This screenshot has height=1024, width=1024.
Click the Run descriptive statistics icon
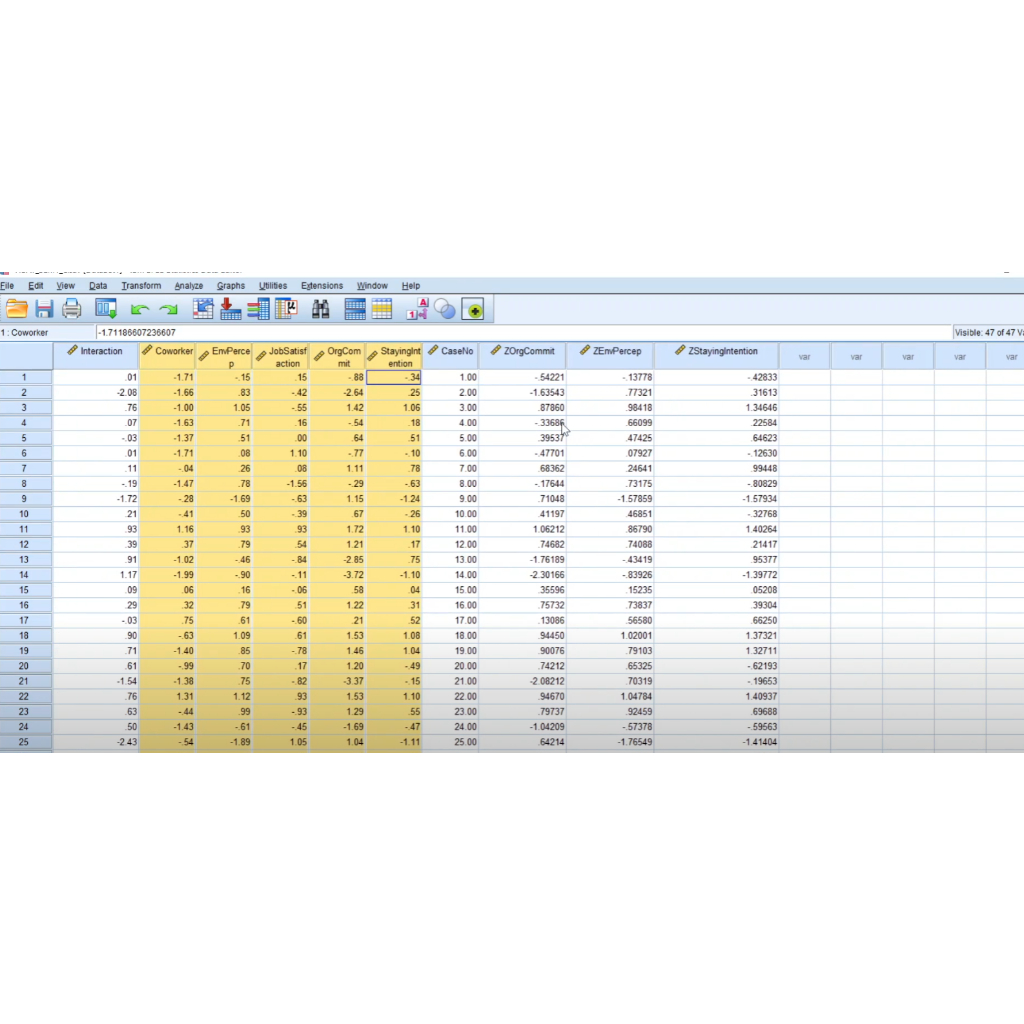[287, 309]
